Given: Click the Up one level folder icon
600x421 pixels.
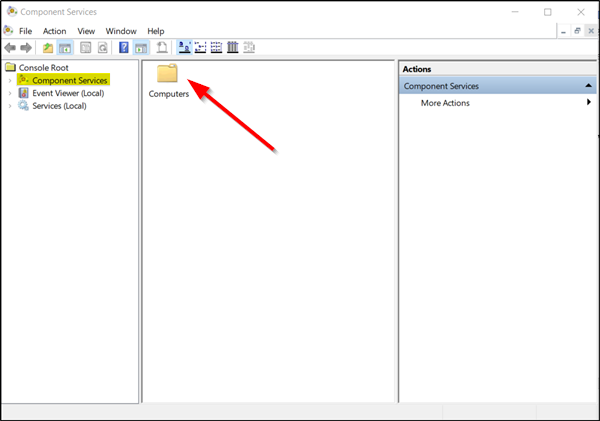Looking at the screenshot, I should [x=48, y=48].
